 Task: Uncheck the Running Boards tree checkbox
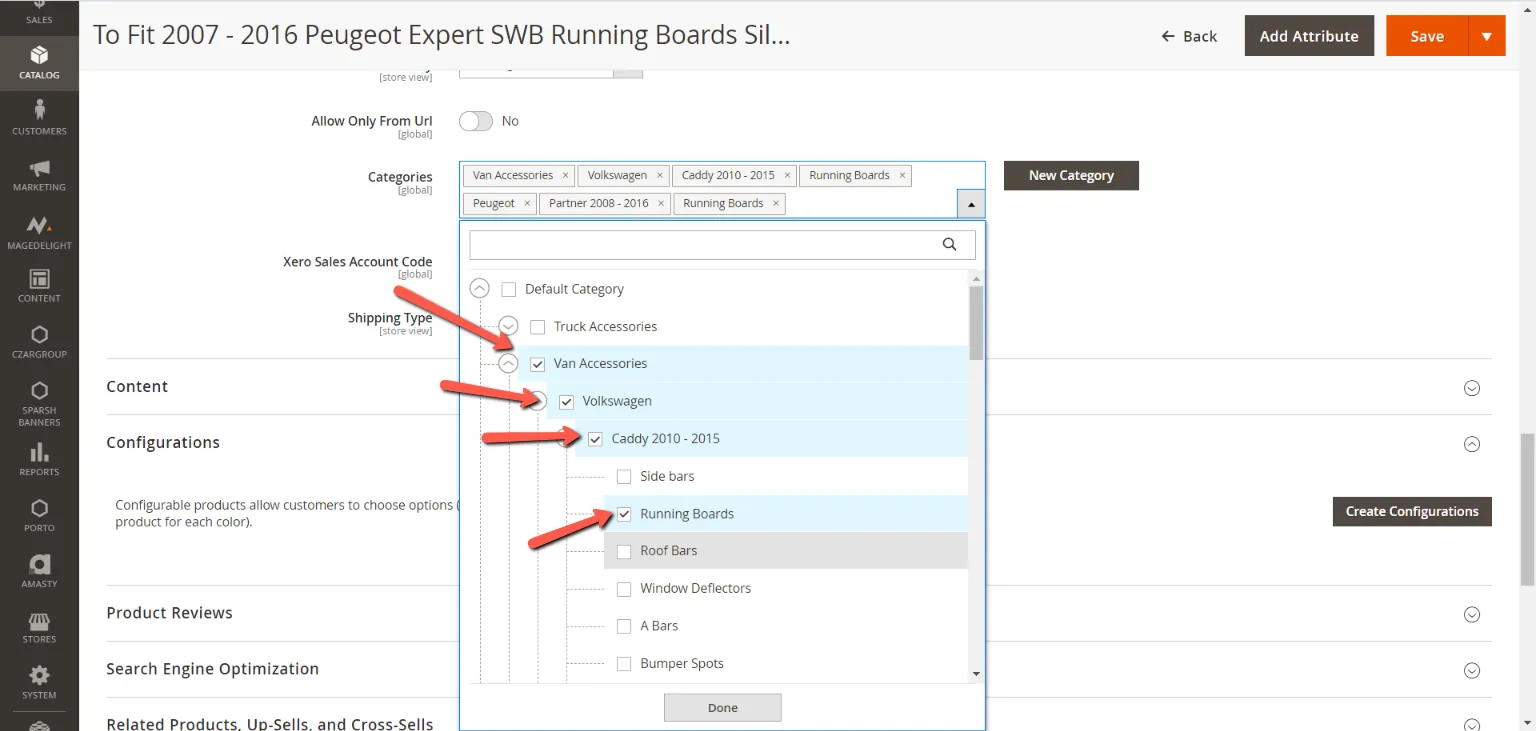[624, 514]
